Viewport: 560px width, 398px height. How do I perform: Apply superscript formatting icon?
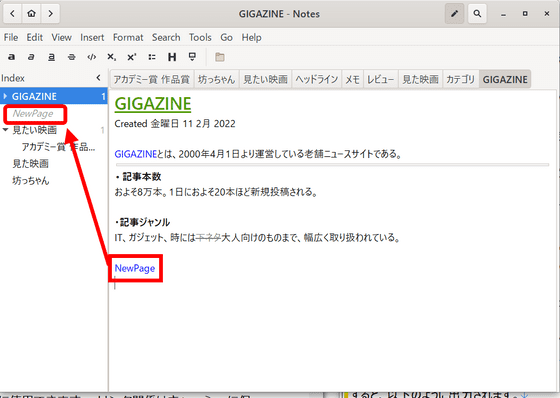click(132, 57)
